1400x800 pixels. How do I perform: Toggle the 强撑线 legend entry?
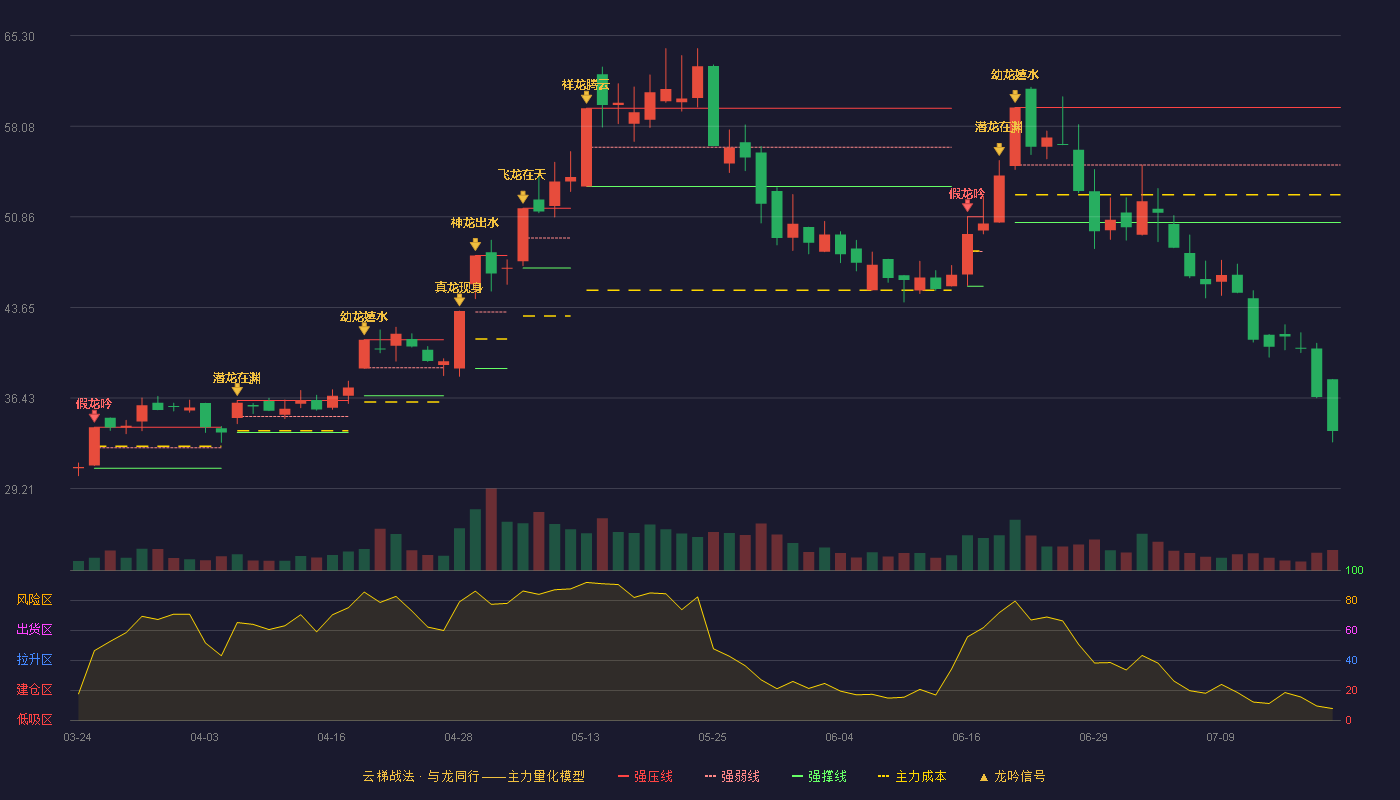(x=819, y=776)
